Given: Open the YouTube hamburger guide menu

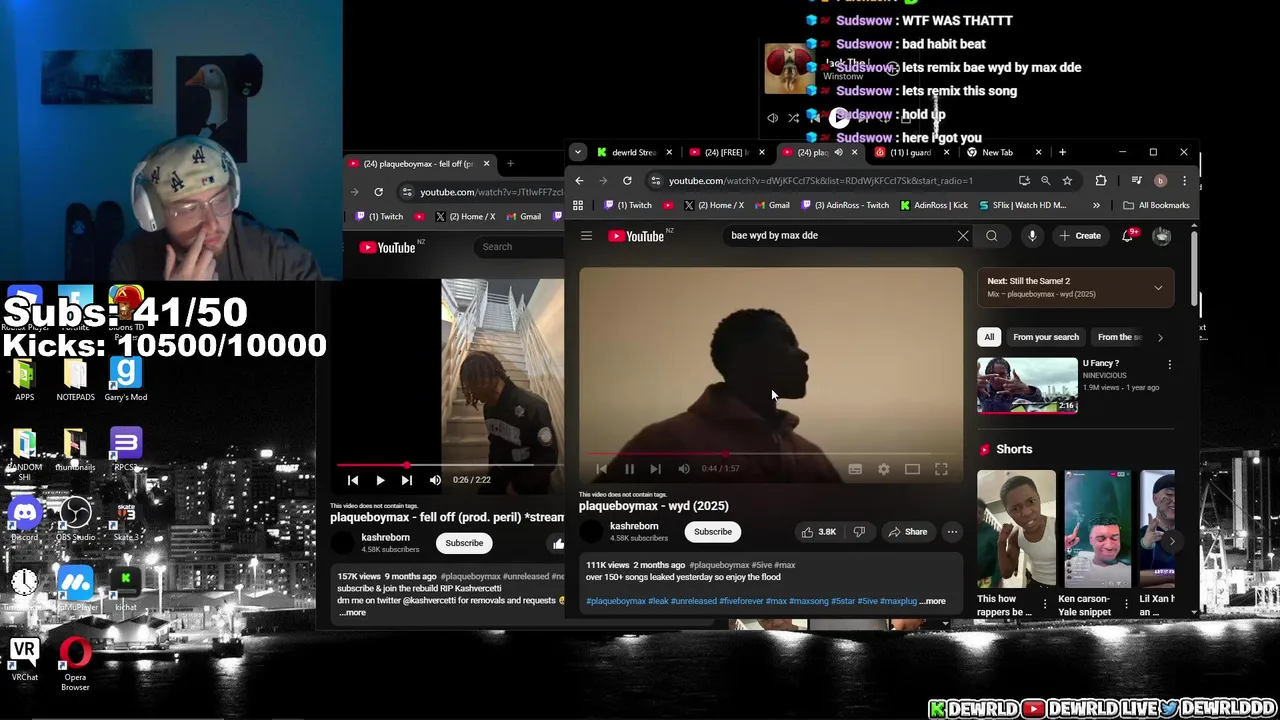Looking at the screenshot, I should coord(587,236).
